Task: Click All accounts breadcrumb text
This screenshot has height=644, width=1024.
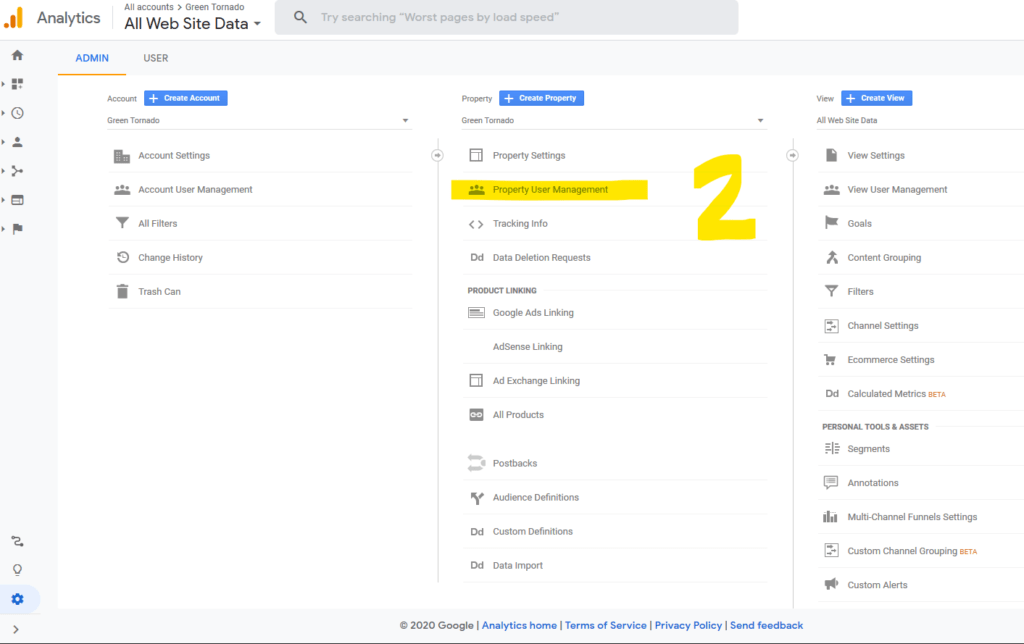Action: 149,7
